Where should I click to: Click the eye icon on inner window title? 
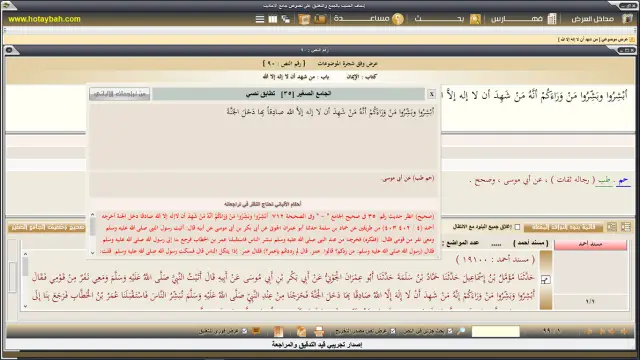(9, 50)
